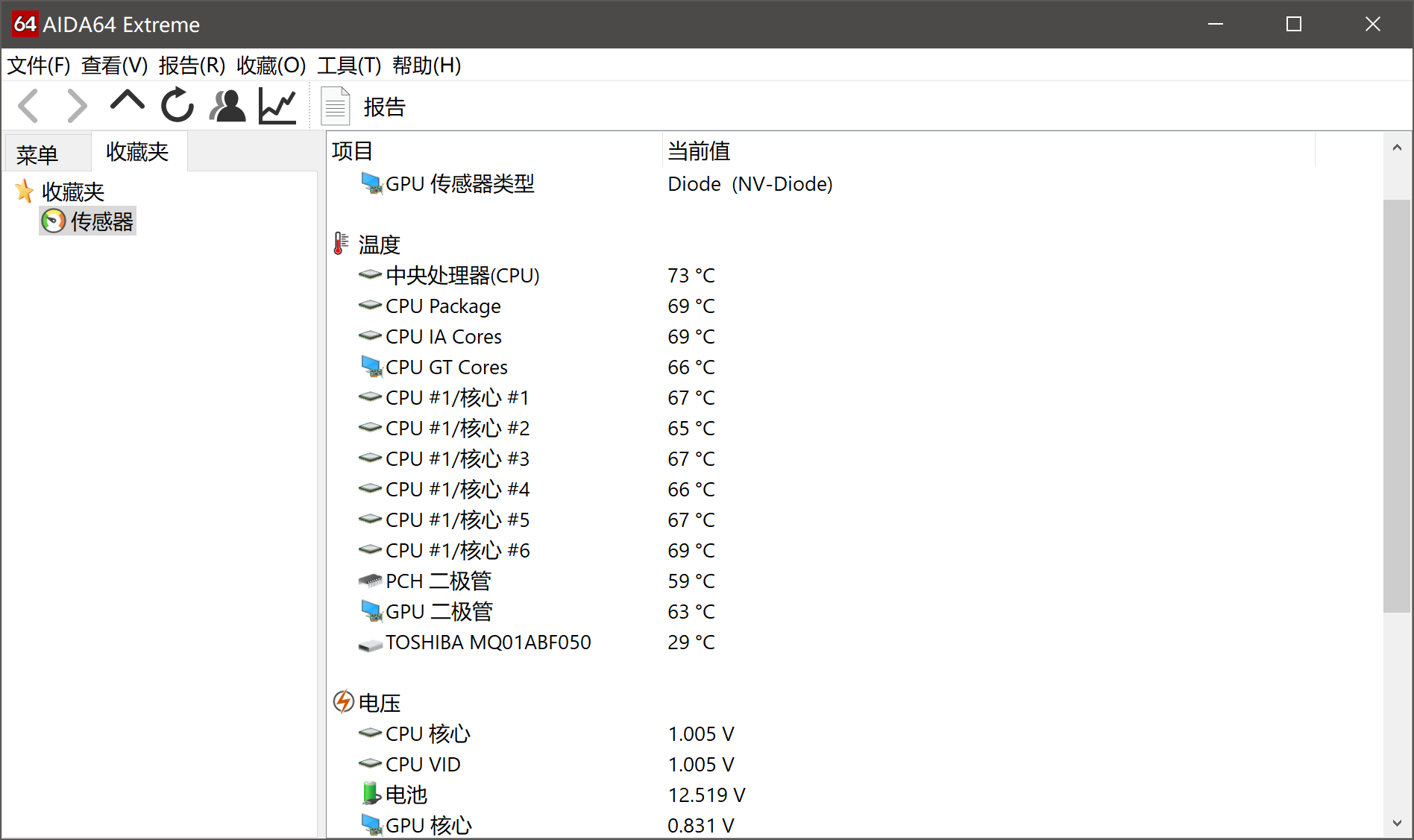Click the GPU 核心 voltage icon
Screen dimensions: 1414x840
pos(371,825)
